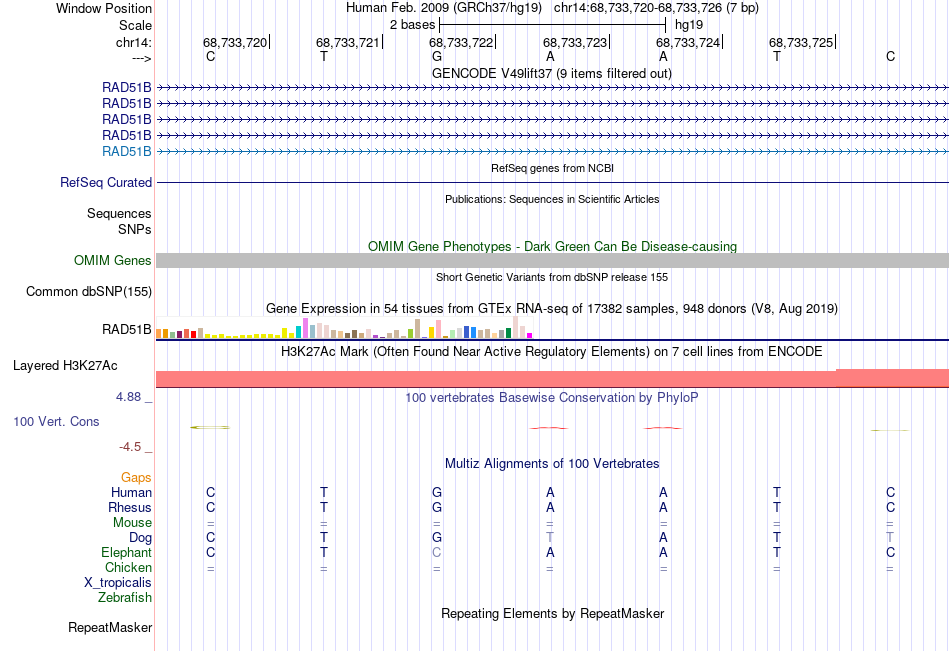The width and height of the screenshot is (950, 651).
Task: Open 100 vertebrates Basewise Conservation by PhyloP title
Action: coord(552,398)
